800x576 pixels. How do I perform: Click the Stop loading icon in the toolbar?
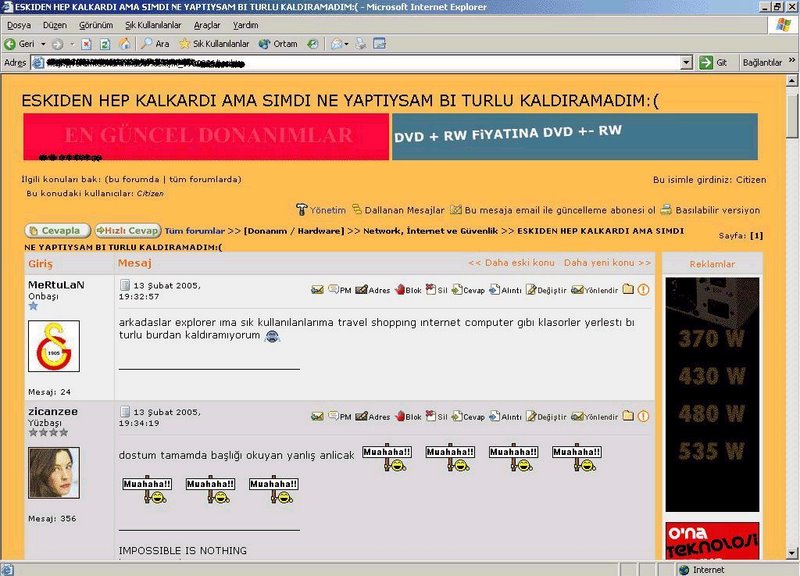(x=87, y=44)
